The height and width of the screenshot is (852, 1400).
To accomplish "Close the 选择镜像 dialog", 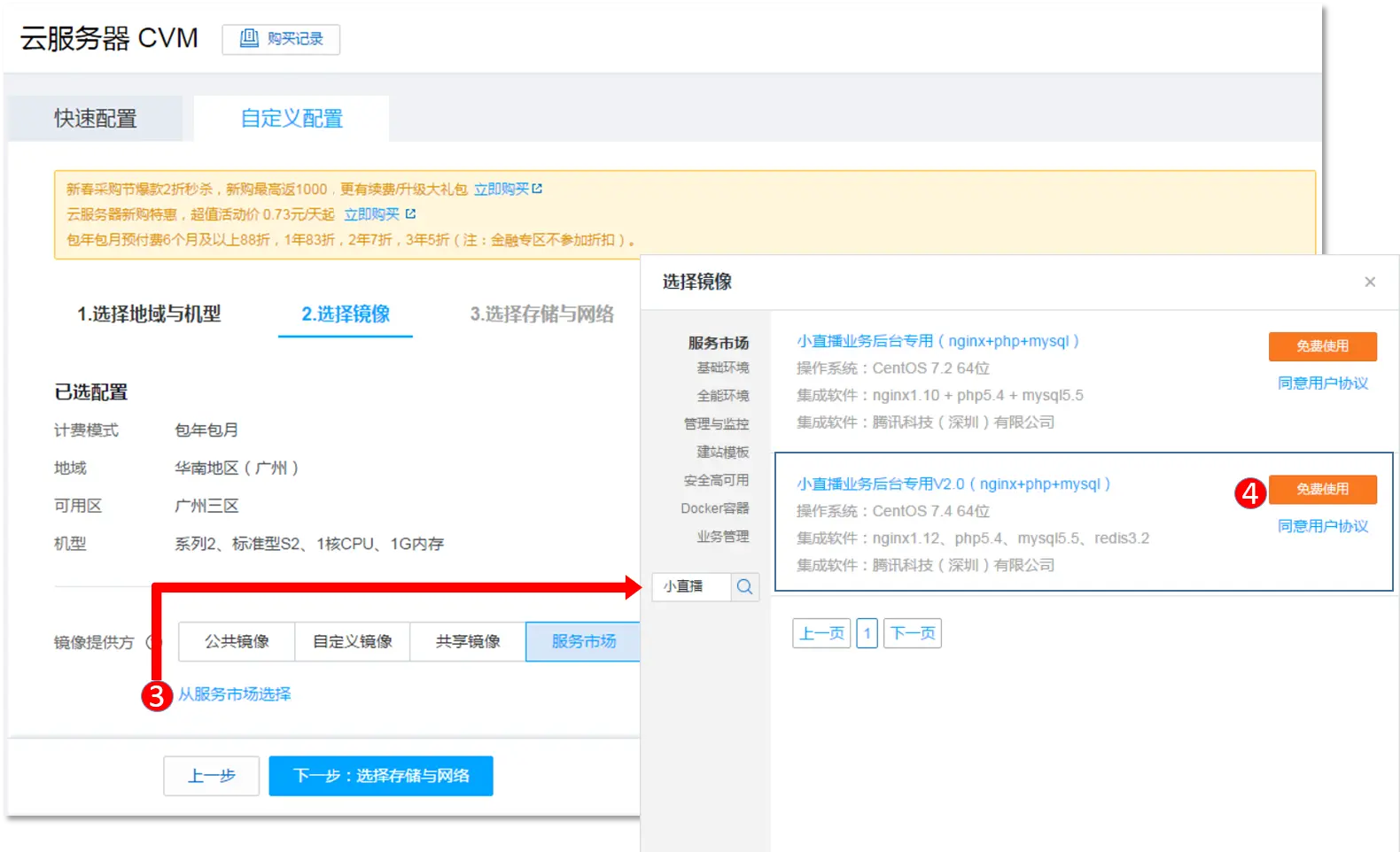I will 1370,282.
